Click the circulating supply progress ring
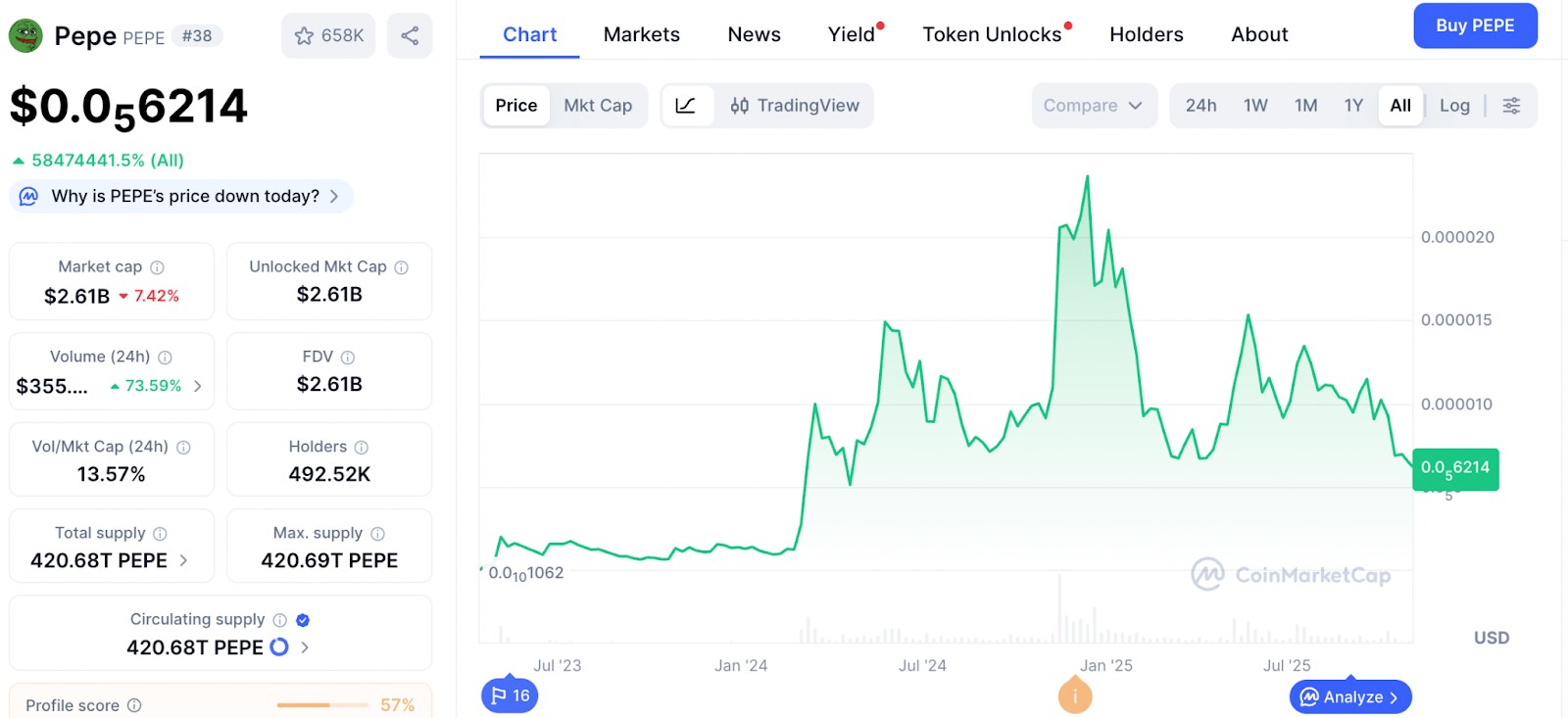This screenshot has width=1568, height=718. (279, 647)
